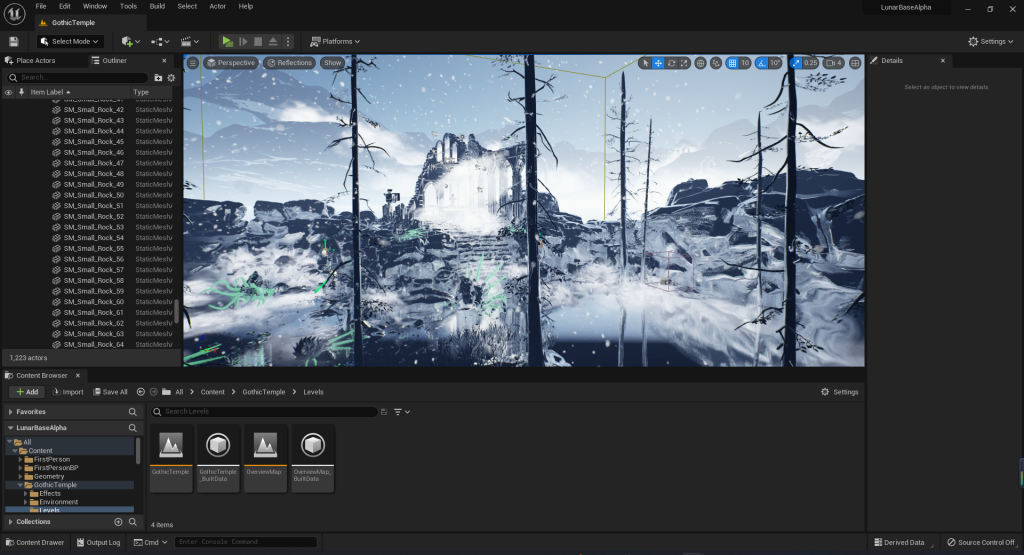Image resolution: width=1024 pixels, height=555 pixels.
Task: Click the Add button in Content Browser
Action: click(x=27, y=392)
